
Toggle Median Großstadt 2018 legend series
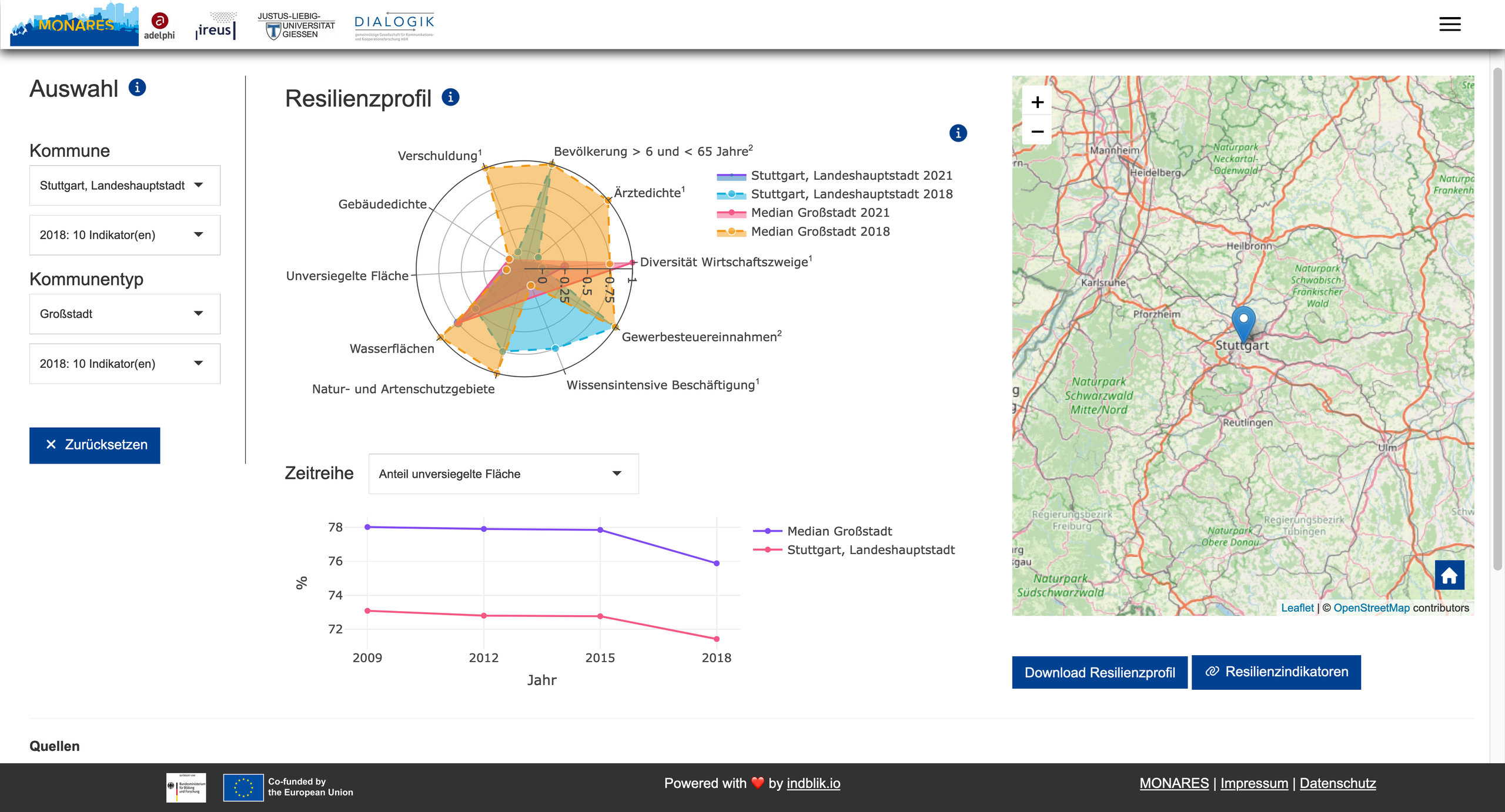pyautogui.click(x=820, y=231)
